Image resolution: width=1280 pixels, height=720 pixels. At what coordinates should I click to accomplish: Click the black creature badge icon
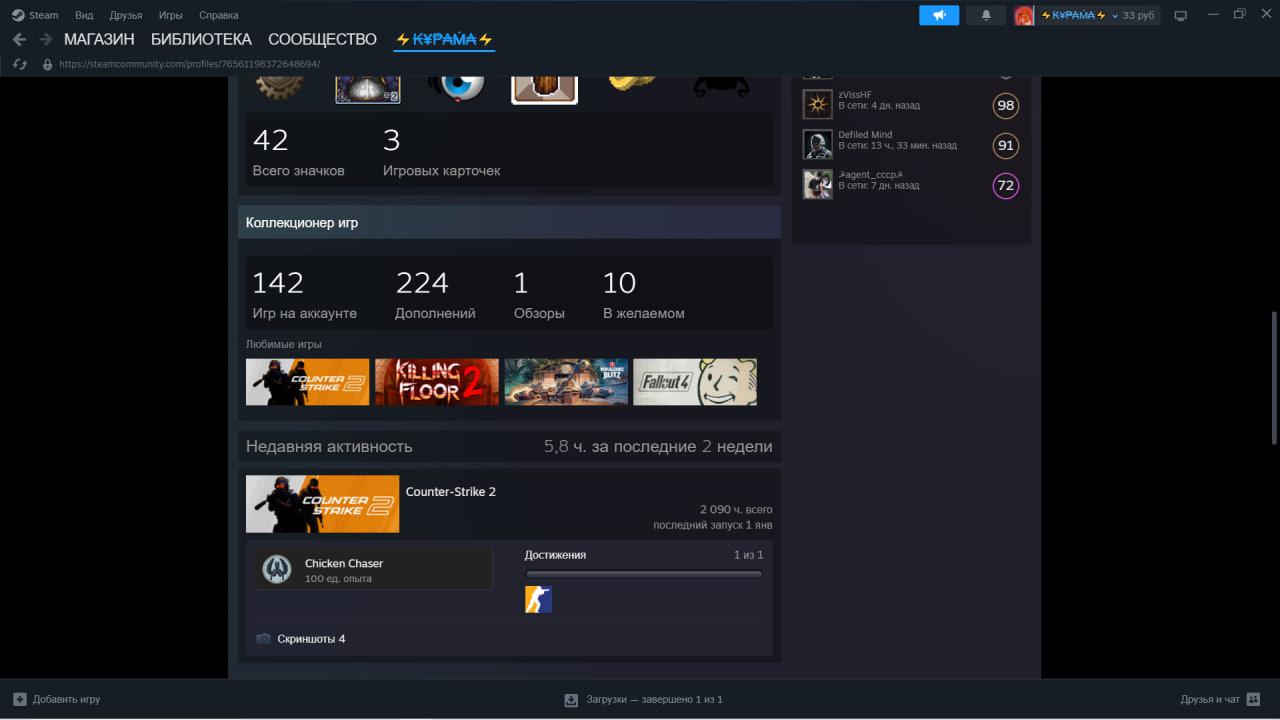[721, 86]
